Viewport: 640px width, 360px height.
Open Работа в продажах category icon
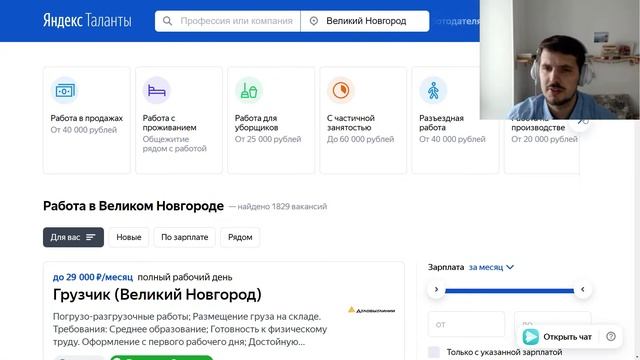[x=65, y=90]
